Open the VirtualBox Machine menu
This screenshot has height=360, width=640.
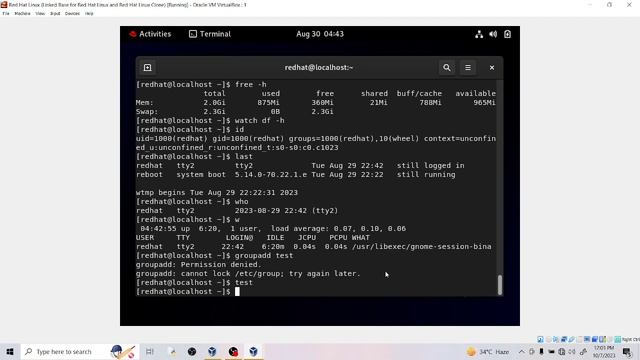point(22,13)
